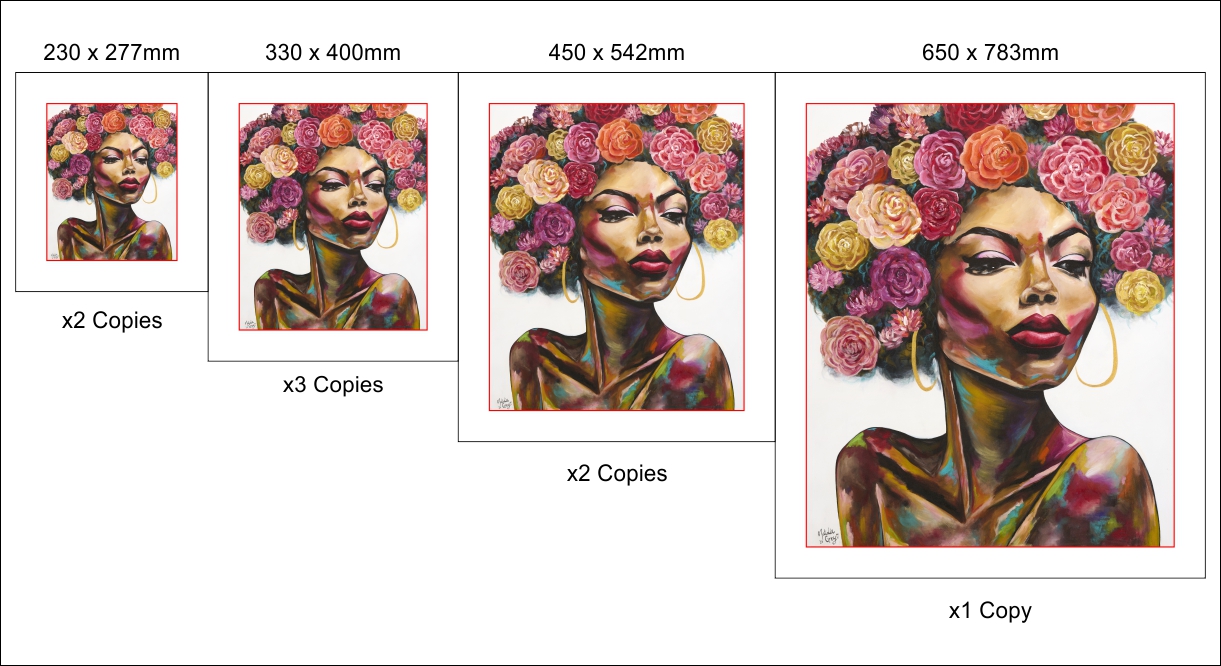
Task: Click the white border of the smallest print
Action: click(x=30, y=182)
